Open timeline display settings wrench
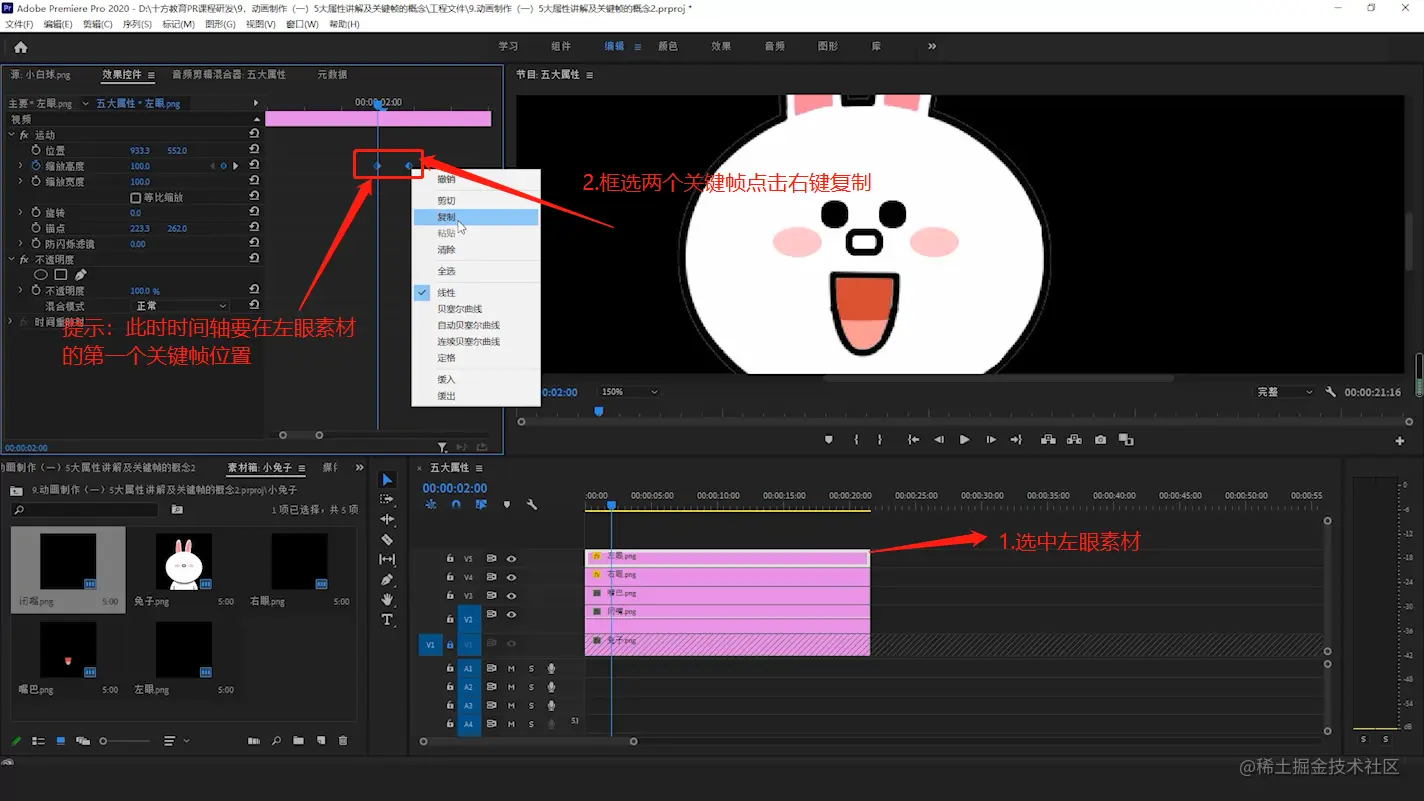 coord(532,505)
